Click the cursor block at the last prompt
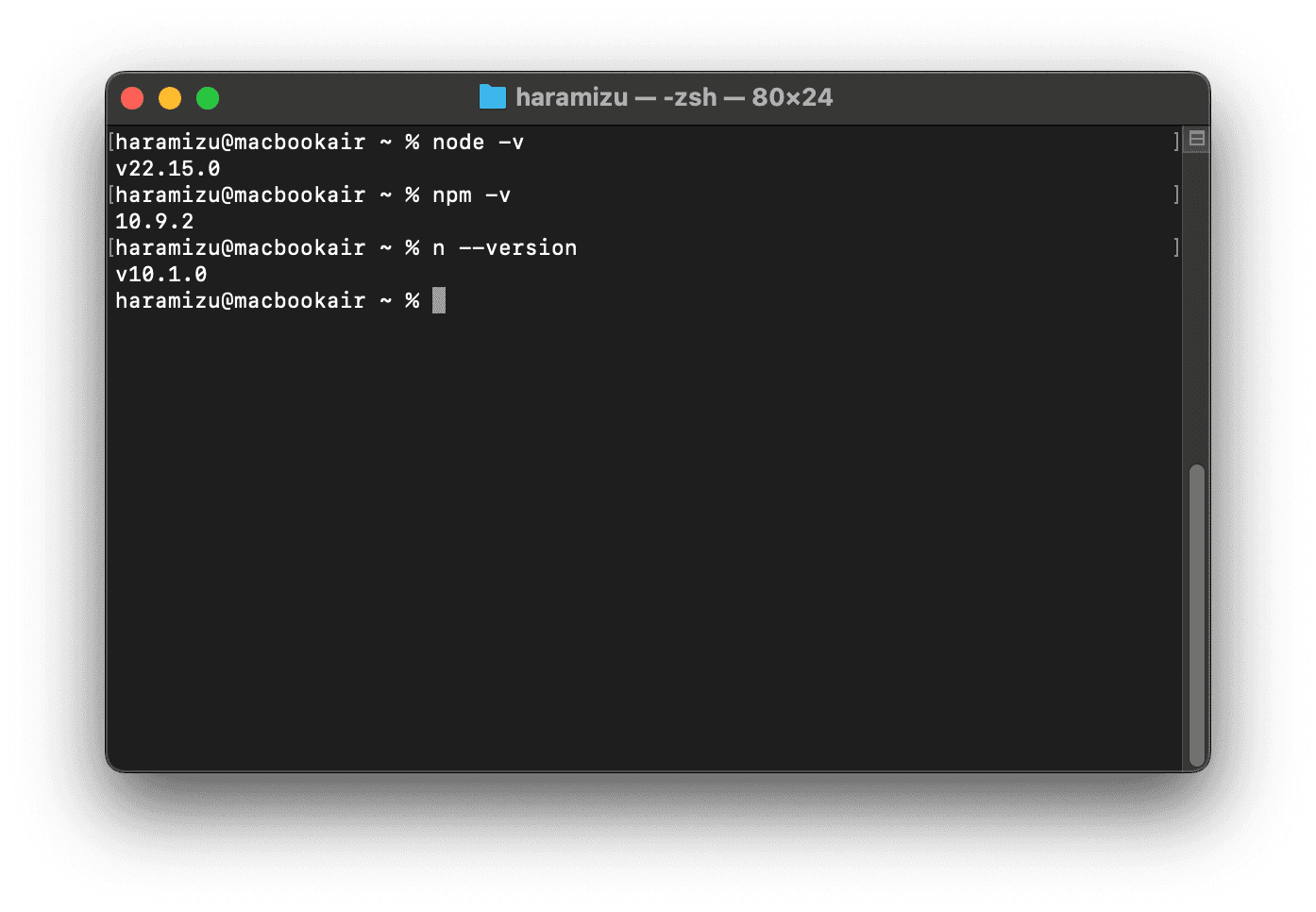 pyautogui.click(x=439, y=300)
